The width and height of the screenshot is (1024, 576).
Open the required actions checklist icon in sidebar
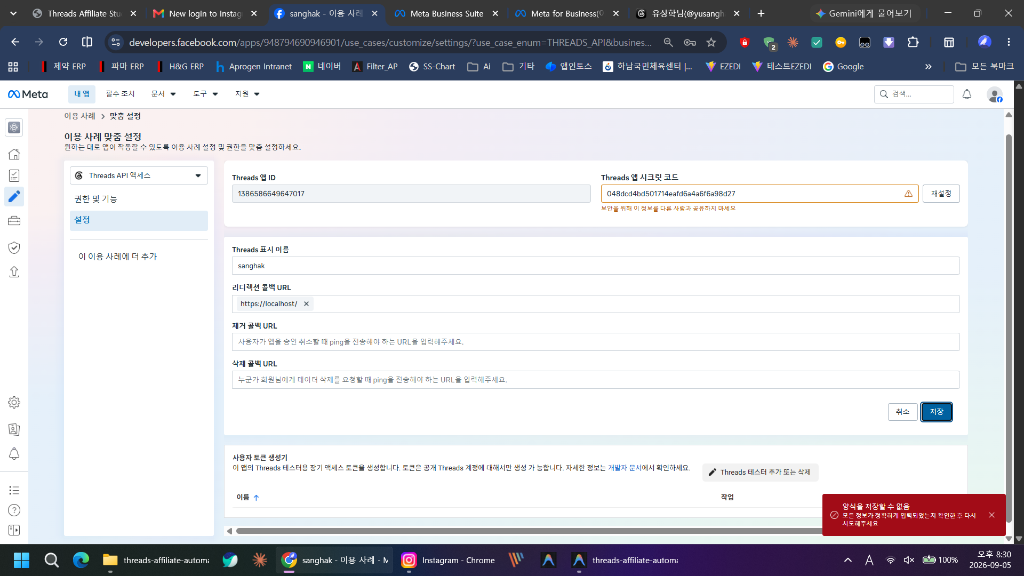pos(14,175)
